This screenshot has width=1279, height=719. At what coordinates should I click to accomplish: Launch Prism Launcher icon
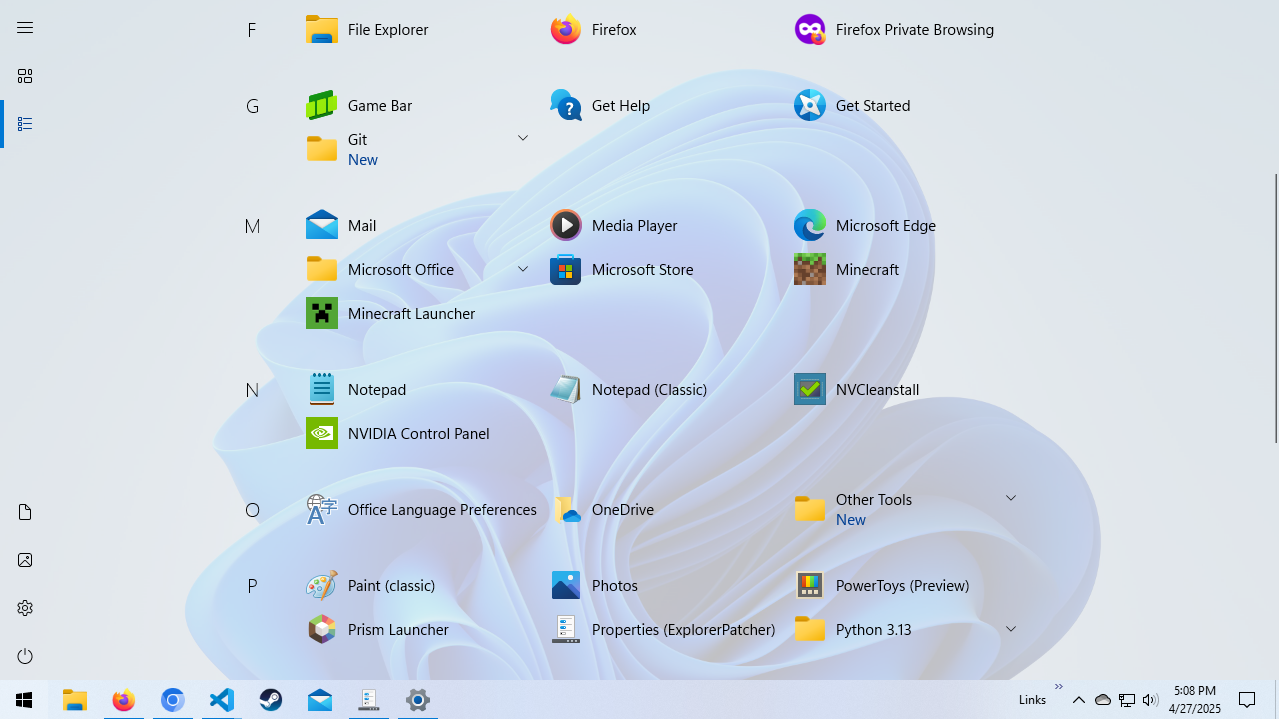click(322, 629)
